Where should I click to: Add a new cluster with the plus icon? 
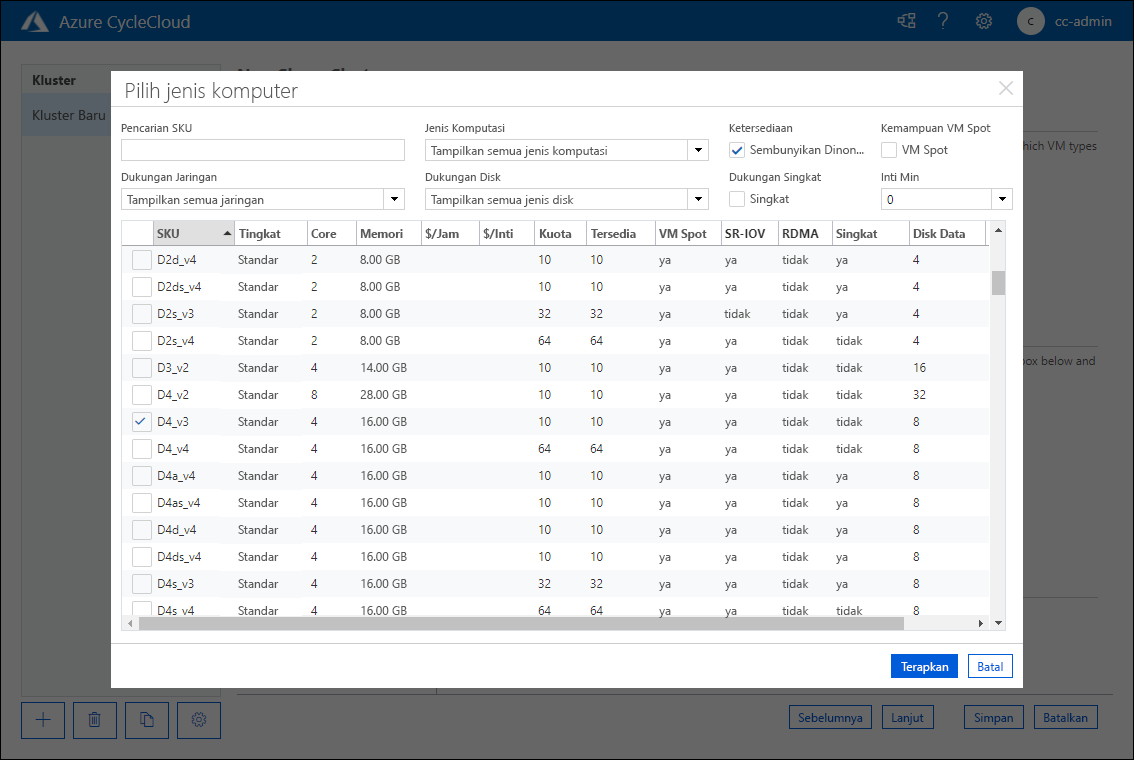coord(42,720)
